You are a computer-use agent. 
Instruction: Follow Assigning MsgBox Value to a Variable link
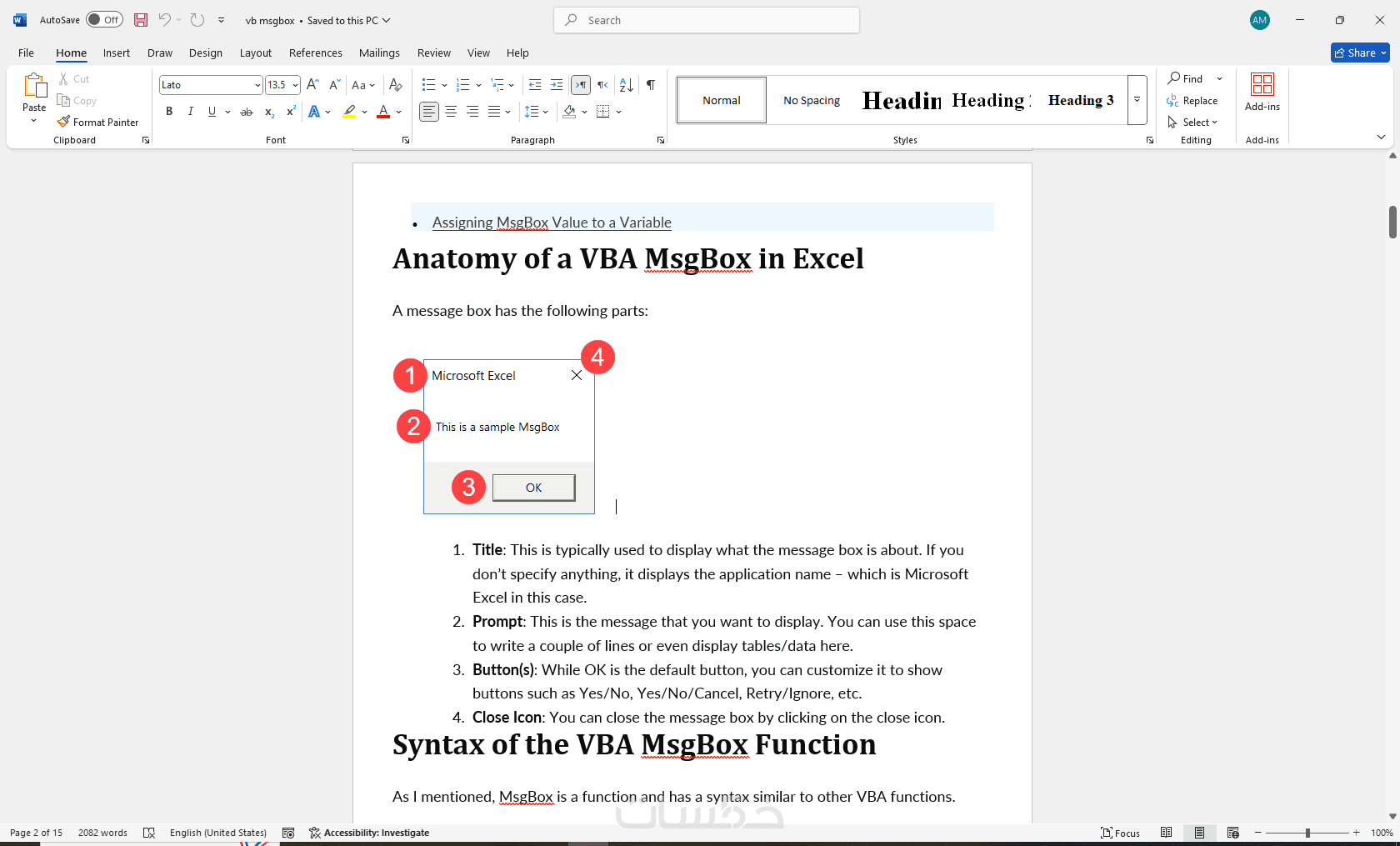tap(552, 223)
